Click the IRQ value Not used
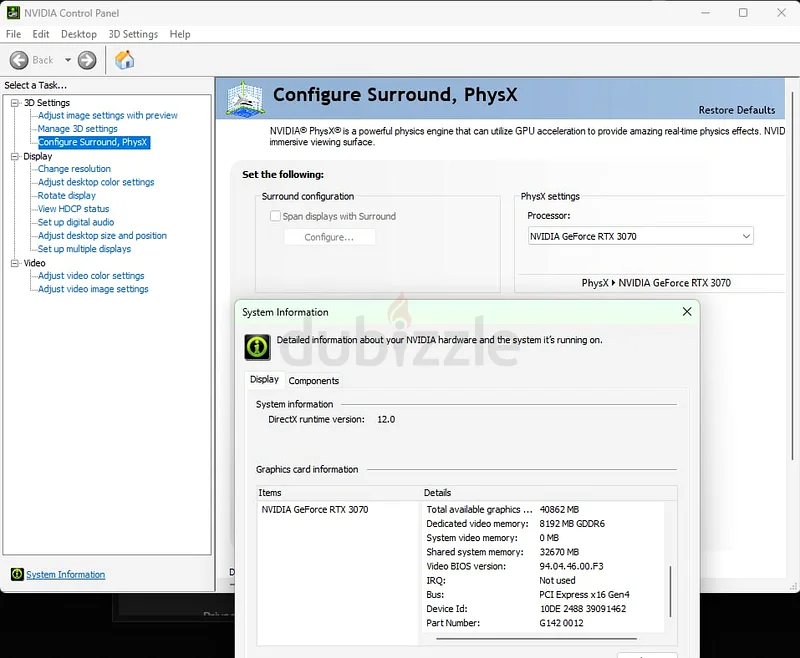The width and height of the screenshot is (800, 658). 557,580
